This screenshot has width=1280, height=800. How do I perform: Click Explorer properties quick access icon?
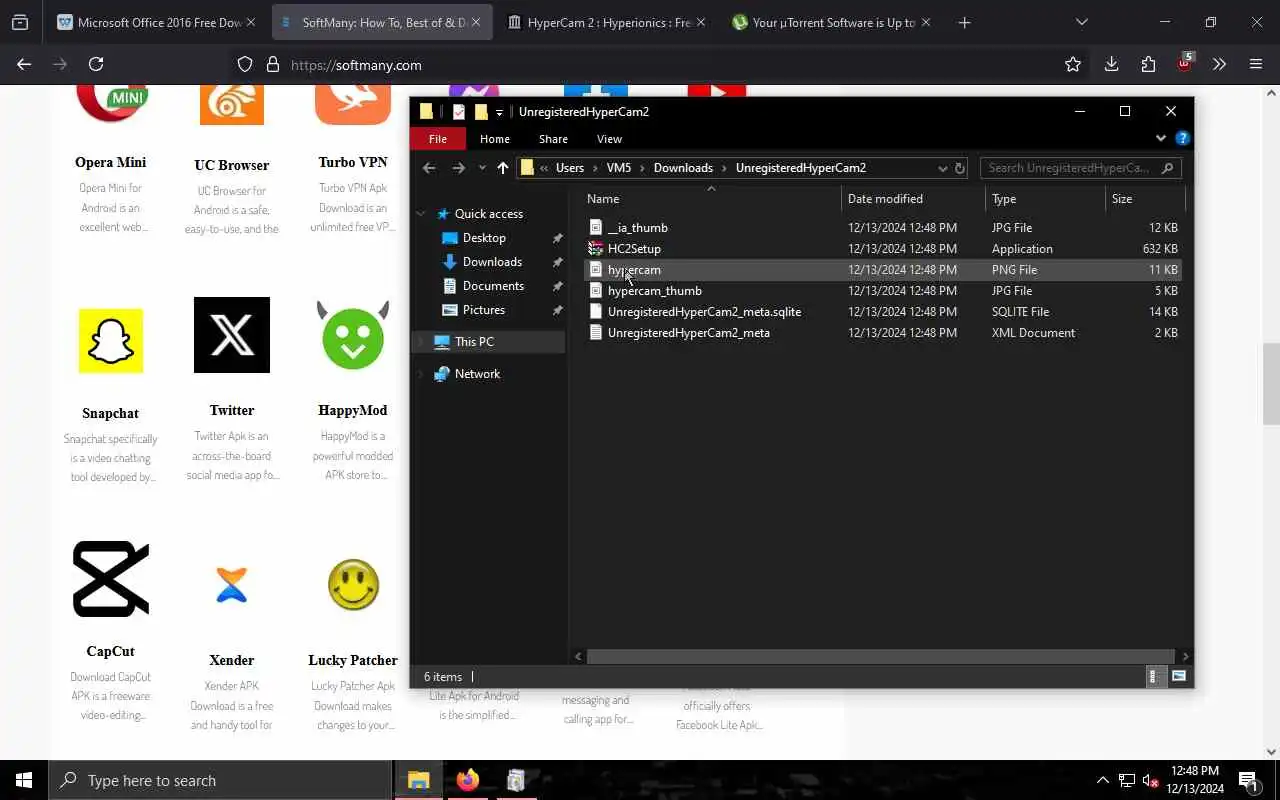(x=459, y=111)
